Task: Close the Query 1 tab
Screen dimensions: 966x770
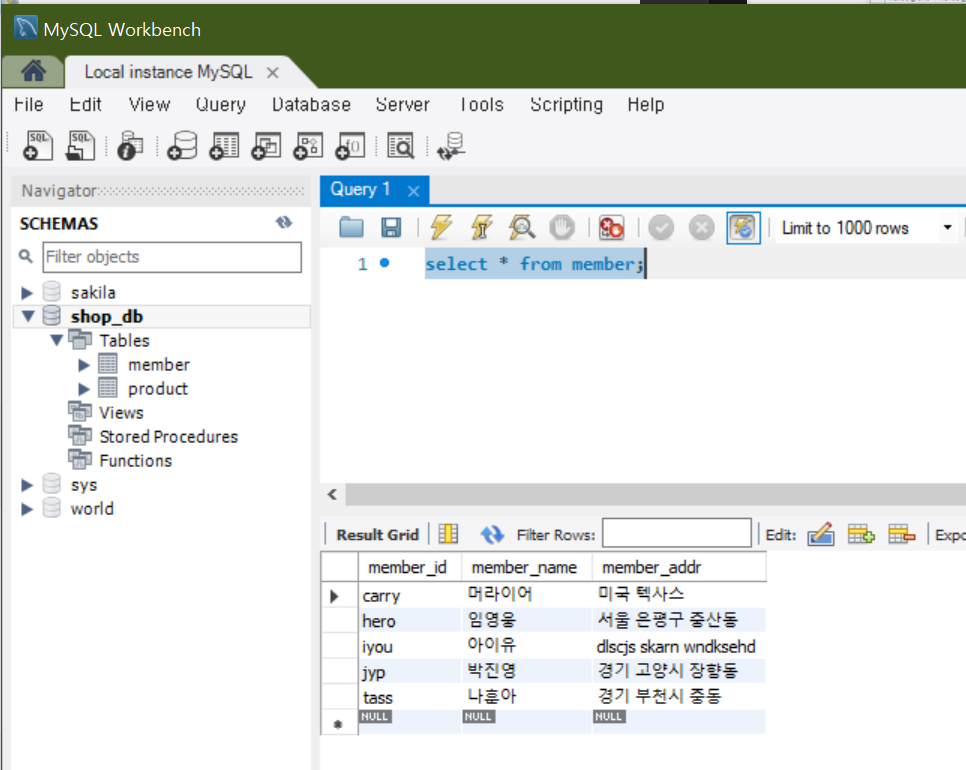Action: pos(413,191)
